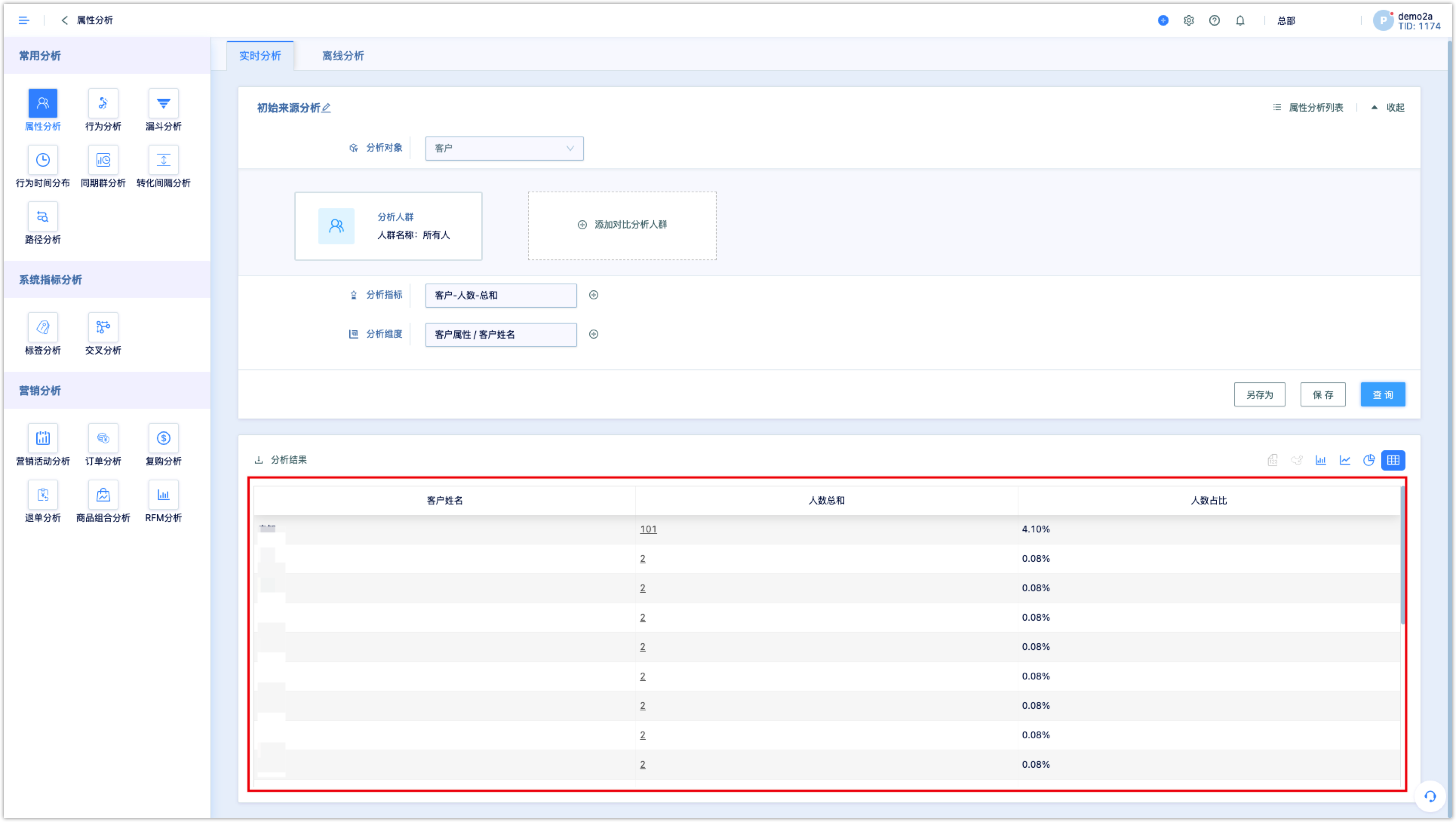Open 客户属性 / 客户姓名 dimension selector

[501, 334]
